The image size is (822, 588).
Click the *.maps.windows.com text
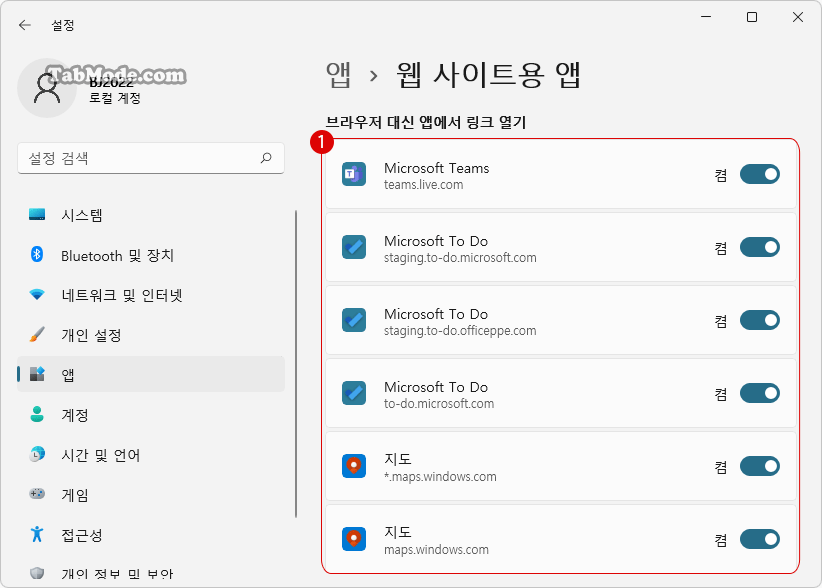point(440,477)
